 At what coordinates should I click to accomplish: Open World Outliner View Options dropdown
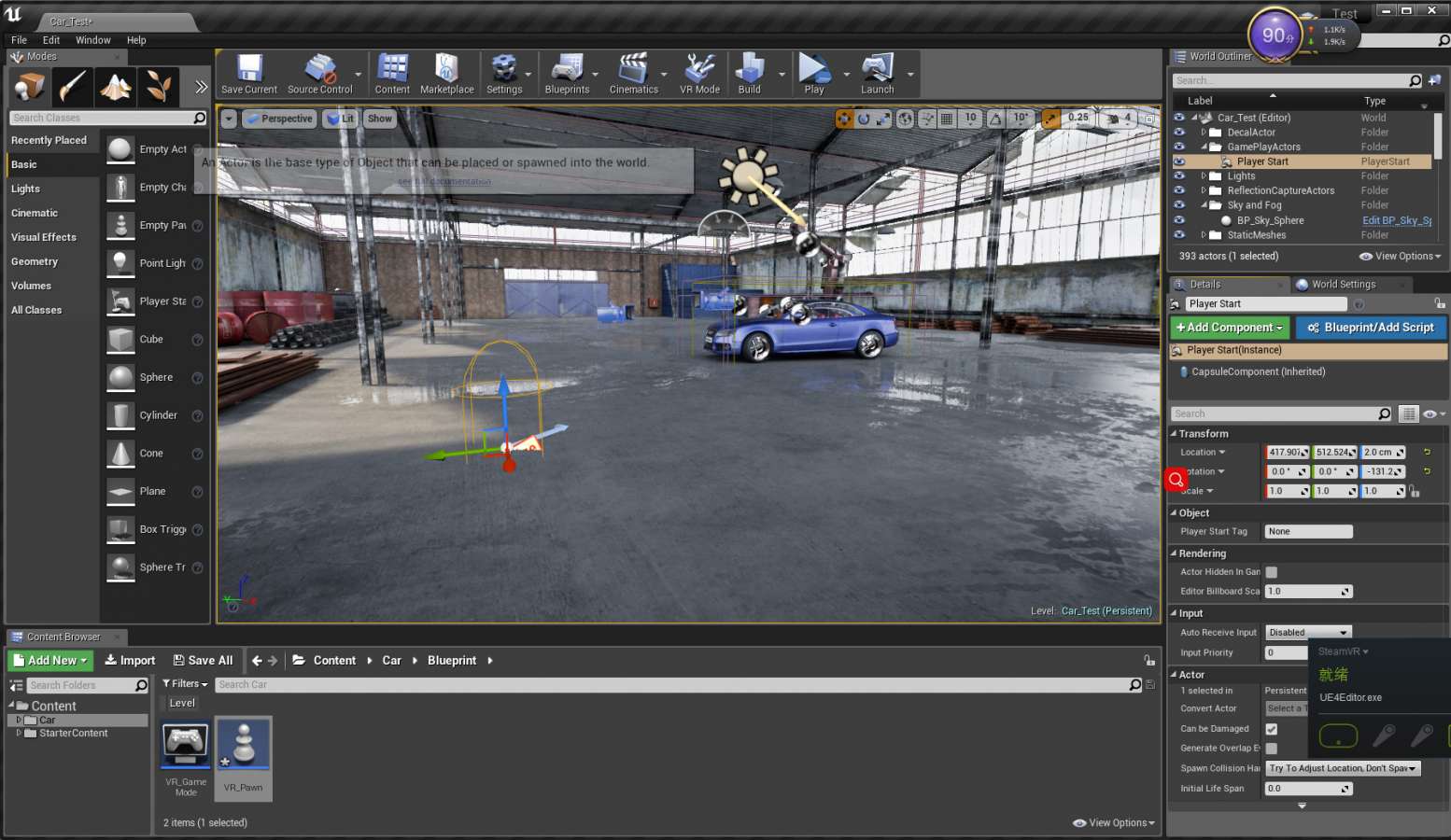[x=1400, y=257]
